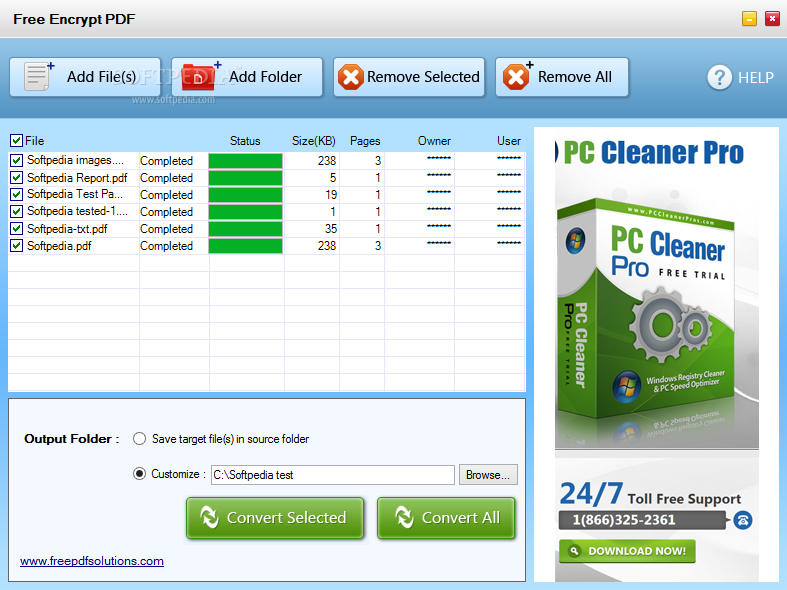Image resolution: width=787 pixels, height=590 pixels.
Task: Uncheck Softpedia images file checkbox
Action: (x=17, y=161)
